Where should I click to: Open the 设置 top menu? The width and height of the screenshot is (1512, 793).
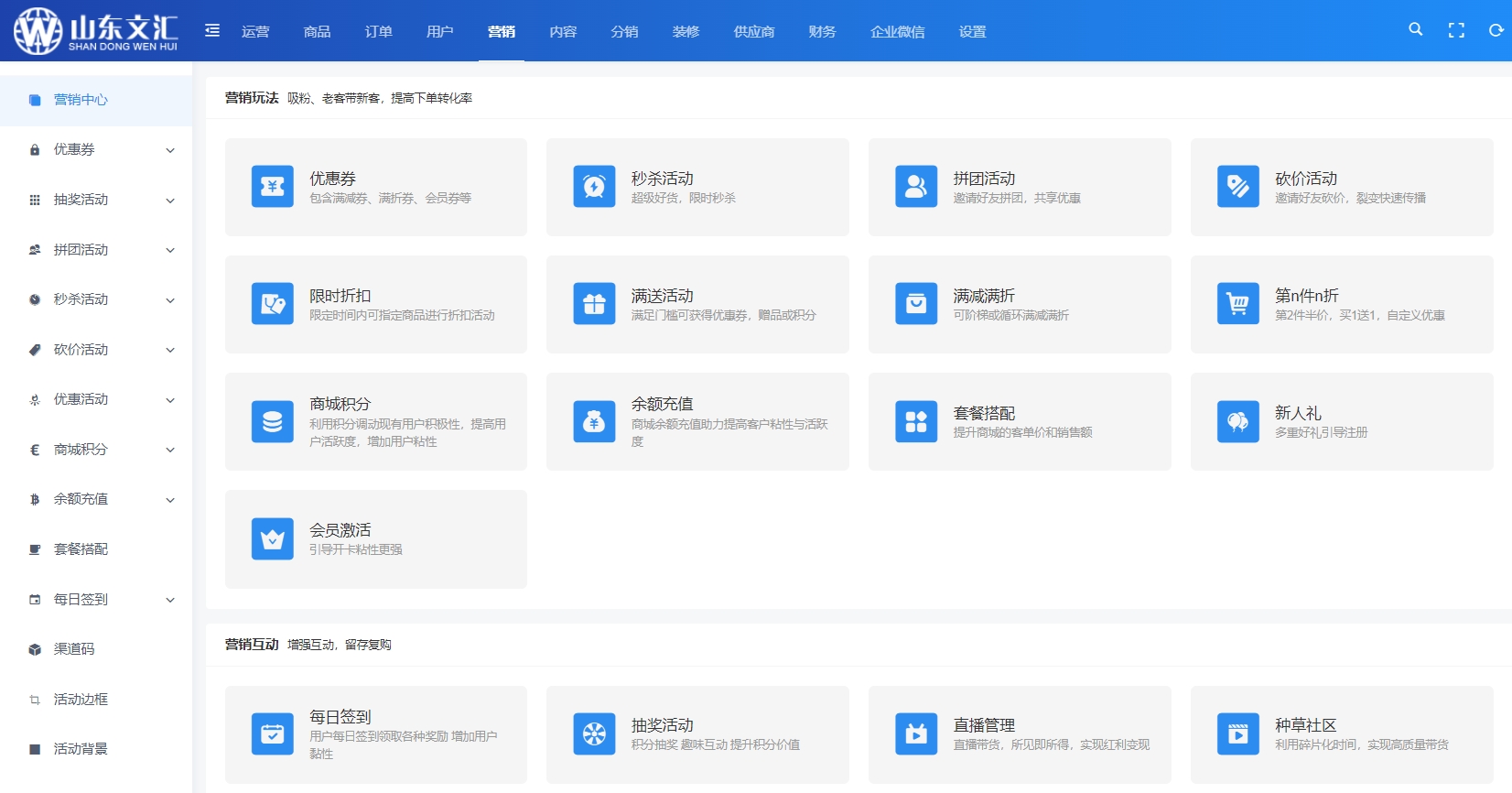(972, 31)
